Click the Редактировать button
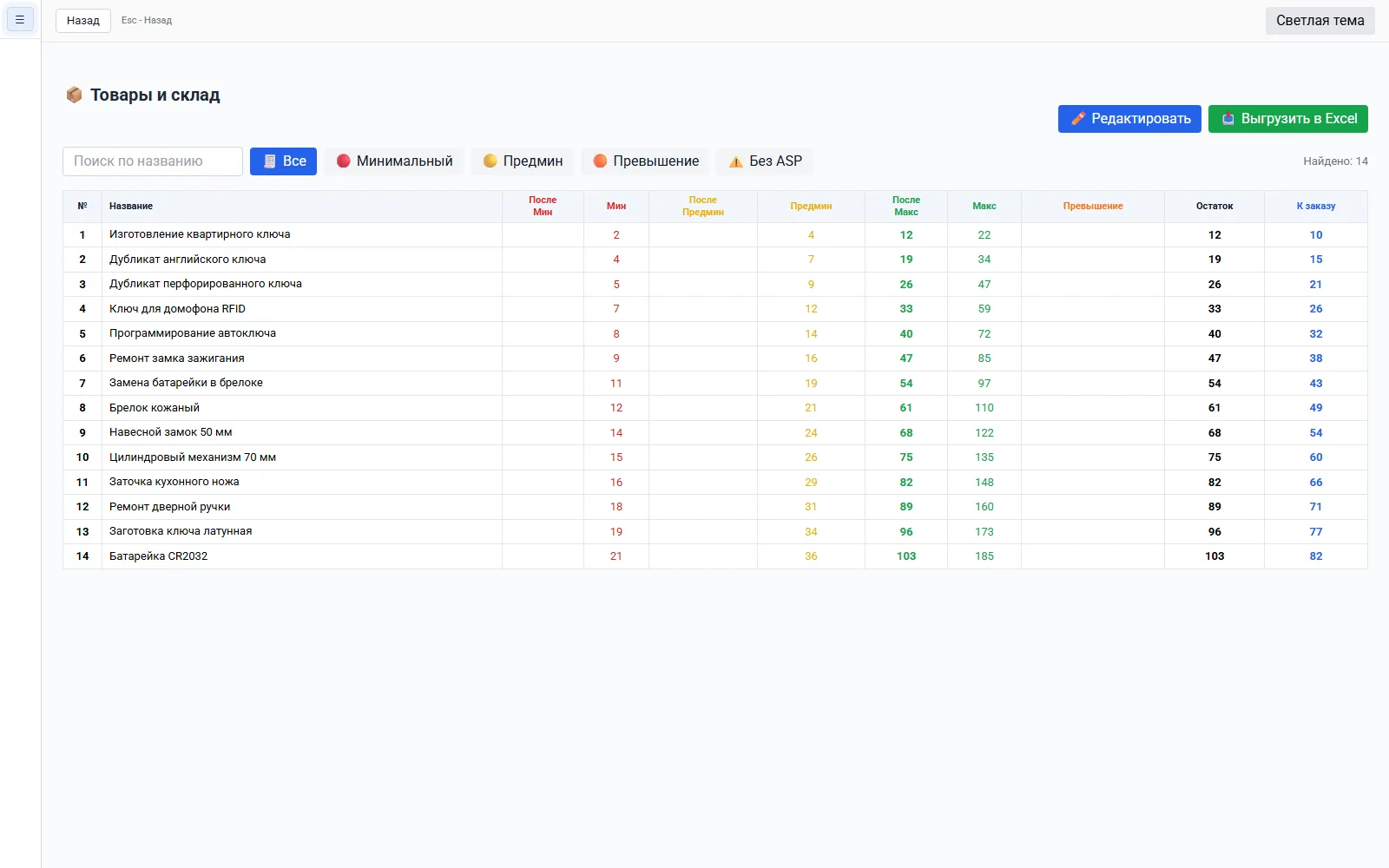 (1129, 119)
